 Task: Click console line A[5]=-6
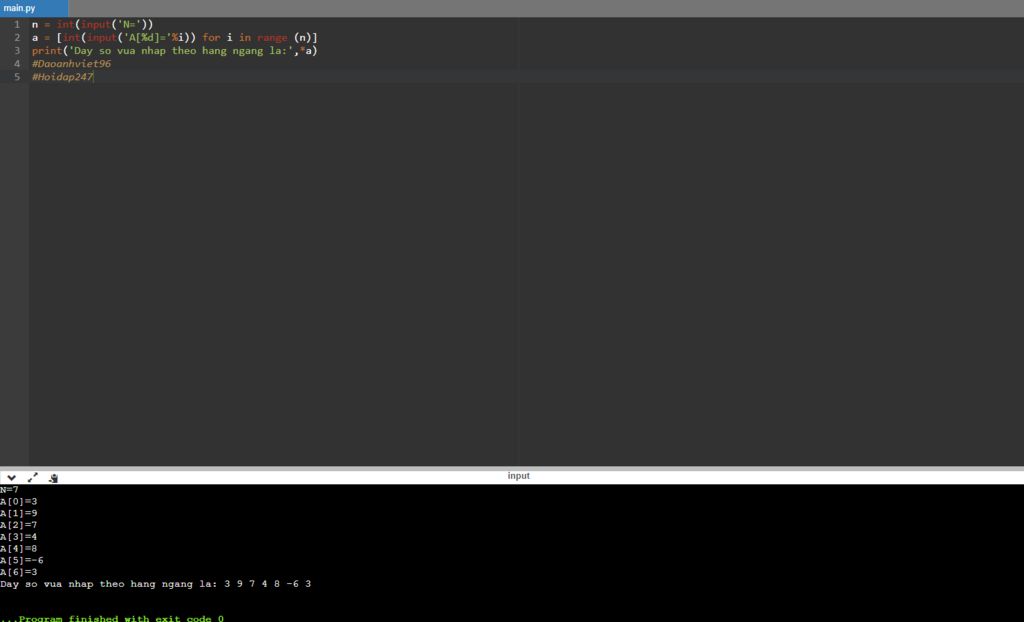22,561
